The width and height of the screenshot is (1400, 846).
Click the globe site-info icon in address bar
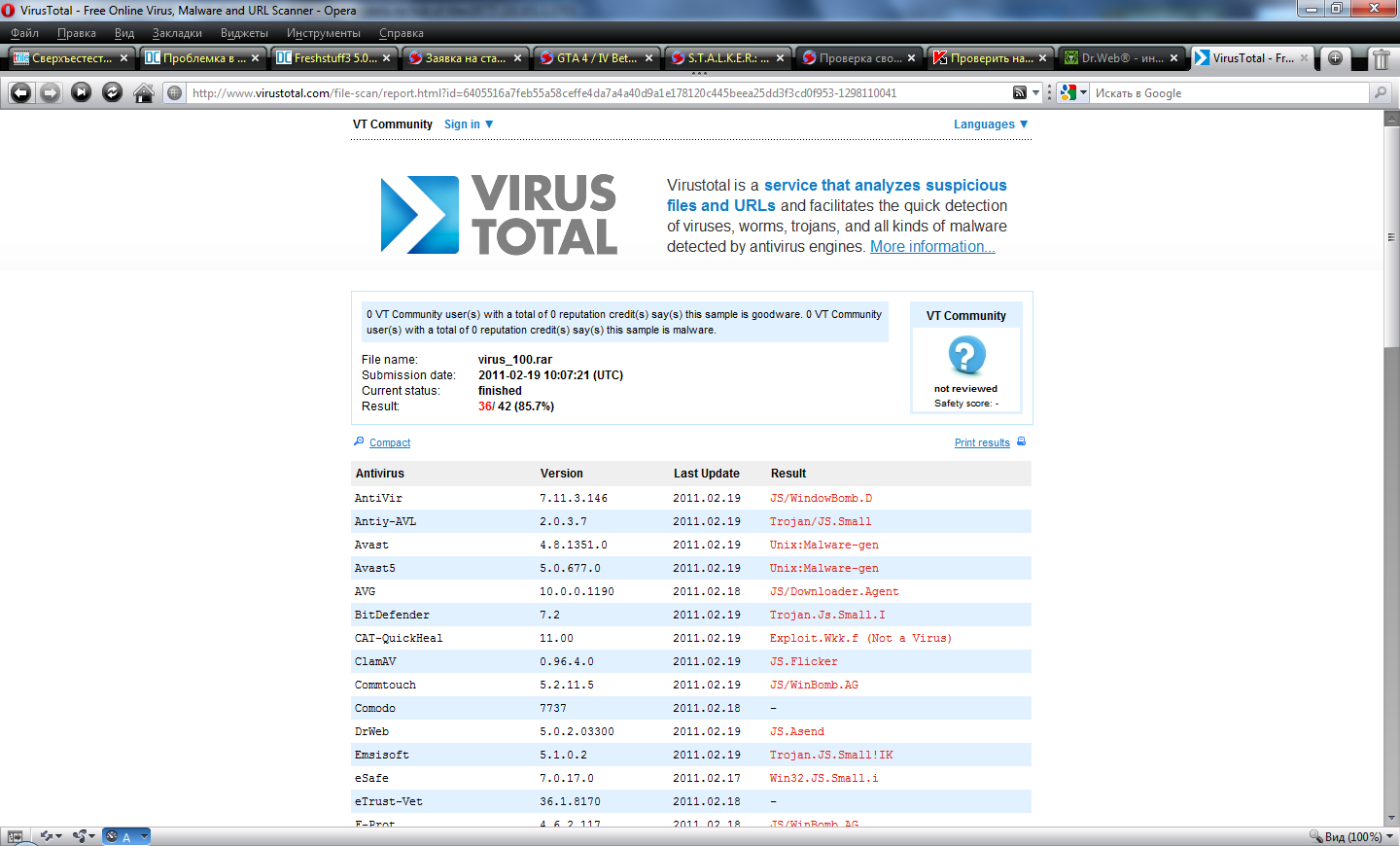(174, 93)
